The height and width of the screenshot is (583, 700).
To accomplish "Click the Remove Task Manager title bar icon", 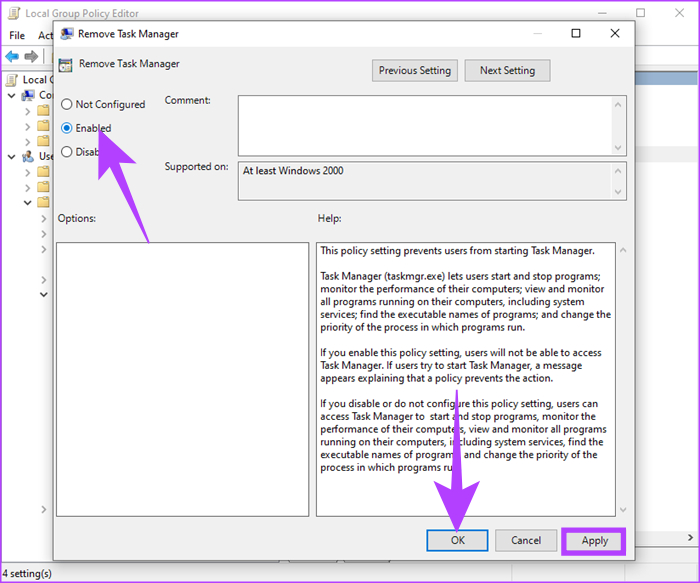I will pyautogui.click(x=67, y=34).
